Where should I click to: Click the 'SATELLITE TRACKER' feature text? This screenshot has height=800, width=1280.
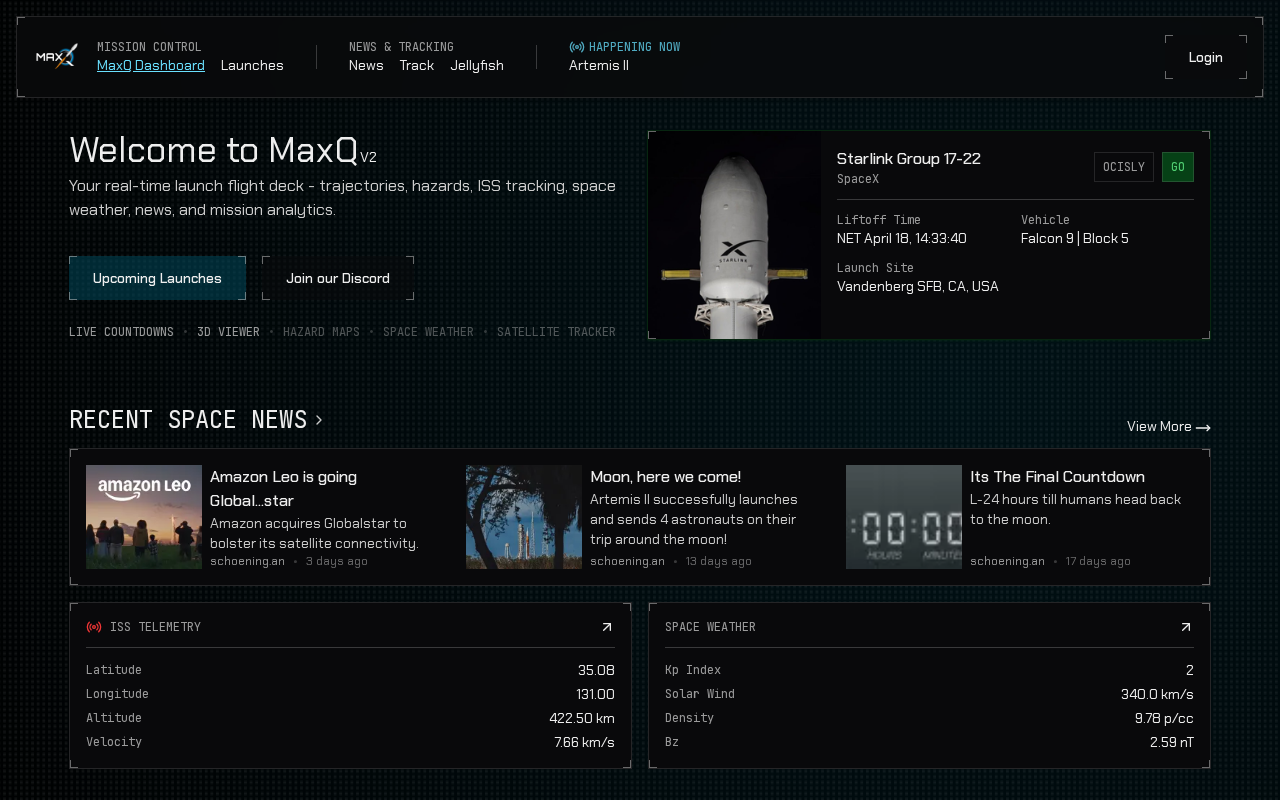556,332
